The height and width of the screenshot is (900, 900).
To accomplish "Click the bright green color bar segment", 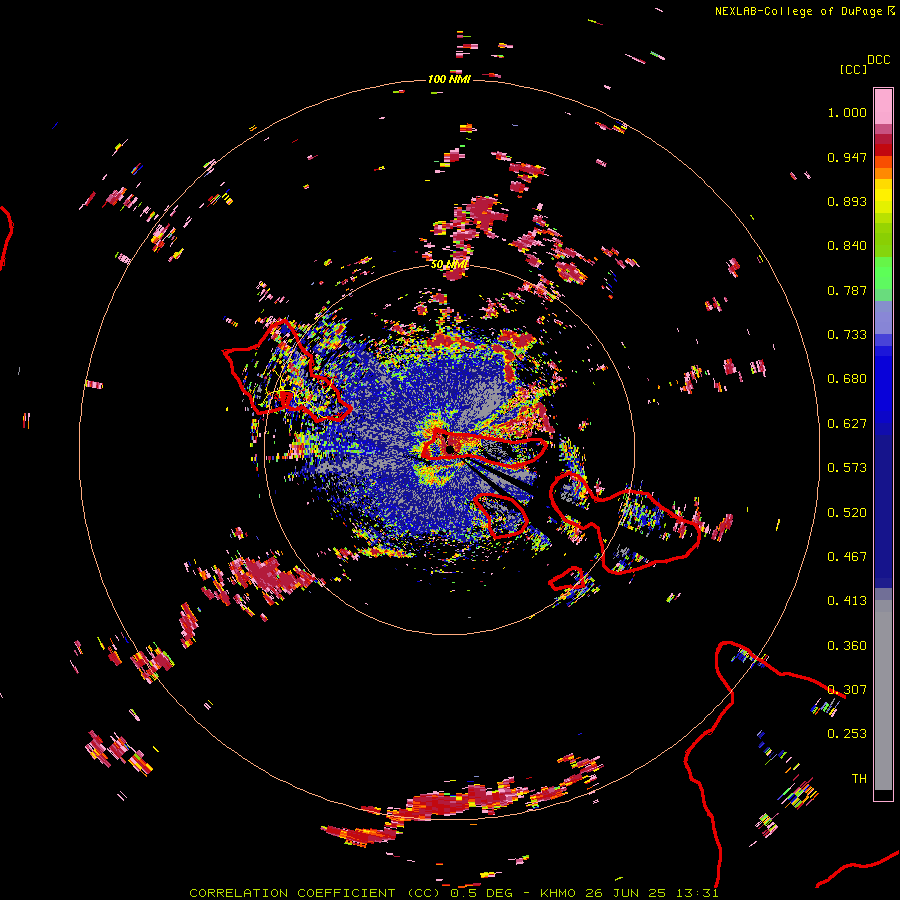I will coord(883,273).
